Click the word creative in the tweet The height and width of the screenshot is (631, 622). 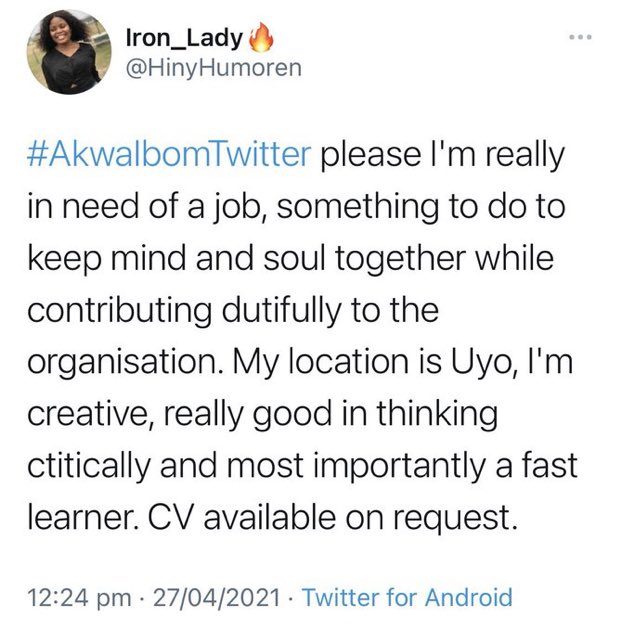(92, 414)
